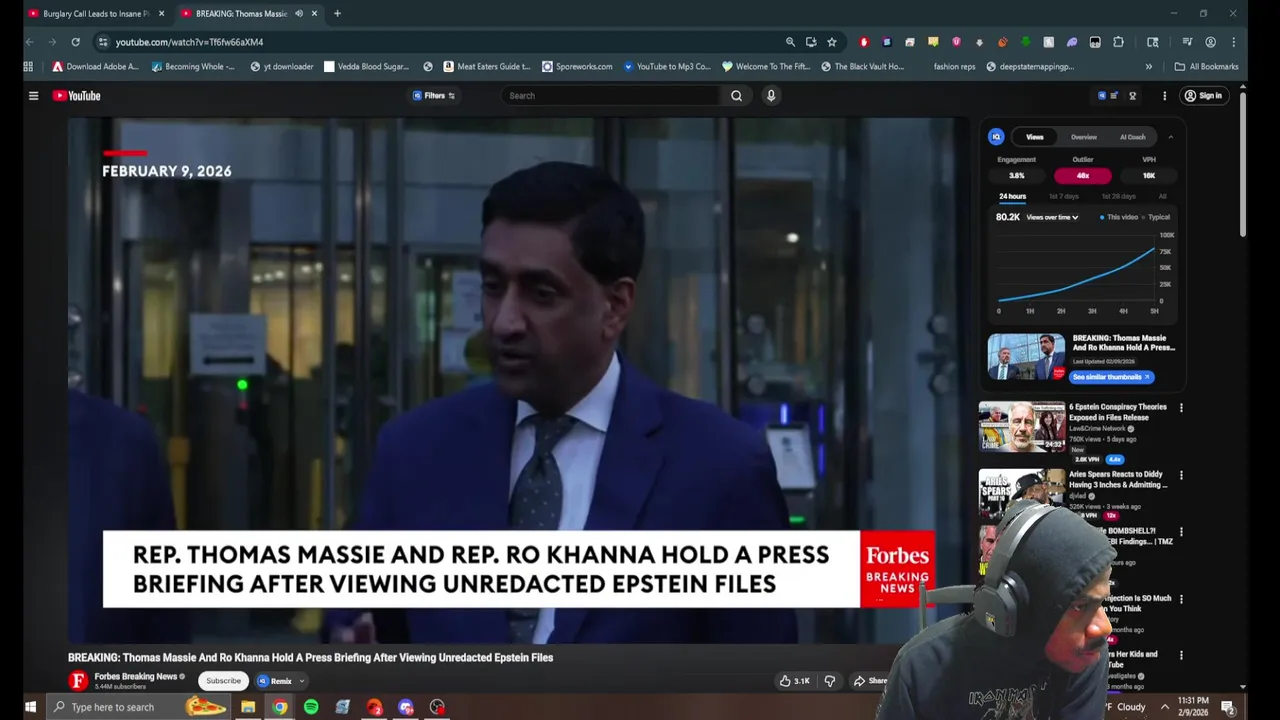Go to the YouTube home logo

click(x=77, y=96)
